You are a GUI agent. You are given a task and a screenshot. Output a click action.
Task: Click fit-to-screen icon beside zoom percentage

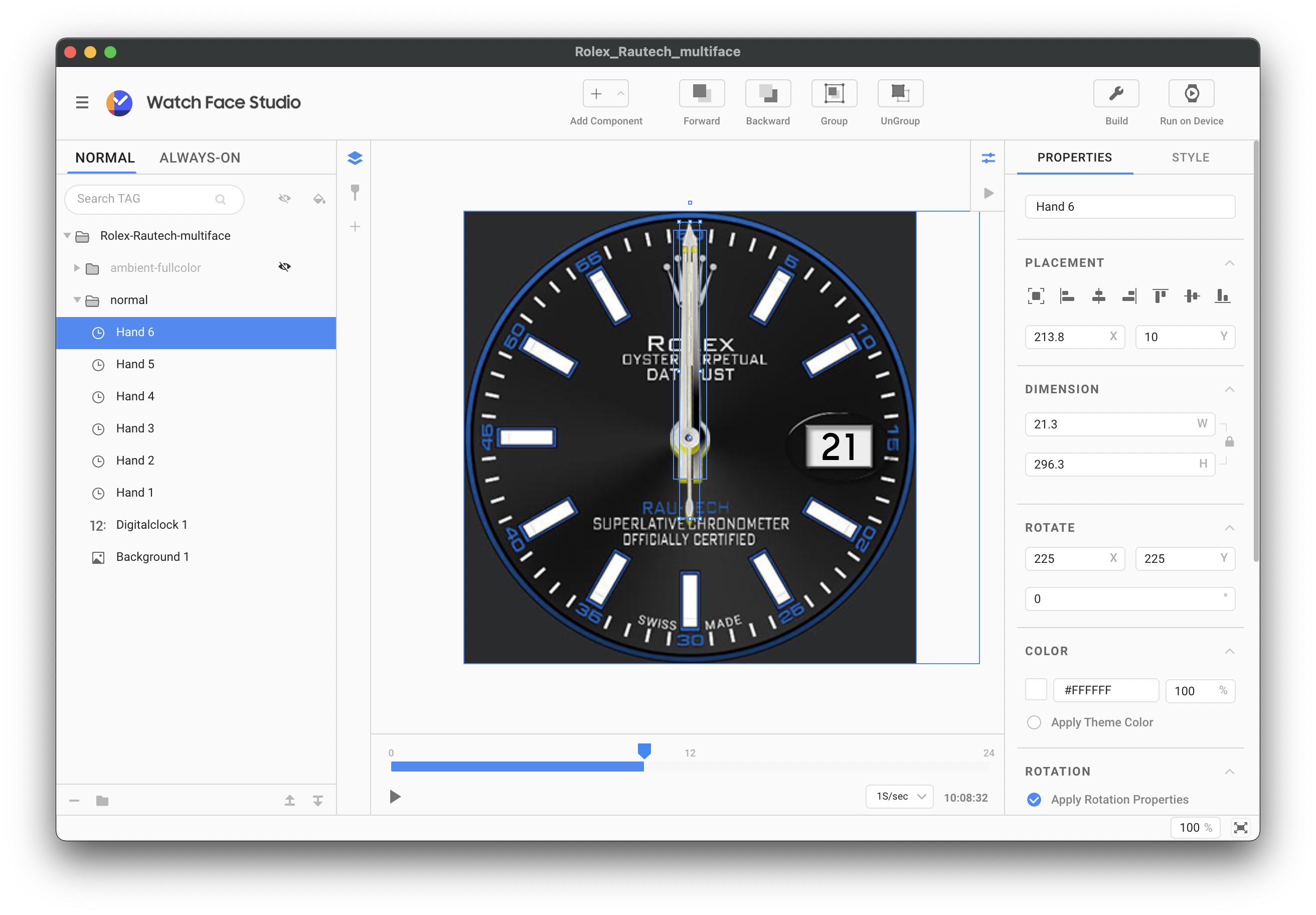coord(1240,827)
